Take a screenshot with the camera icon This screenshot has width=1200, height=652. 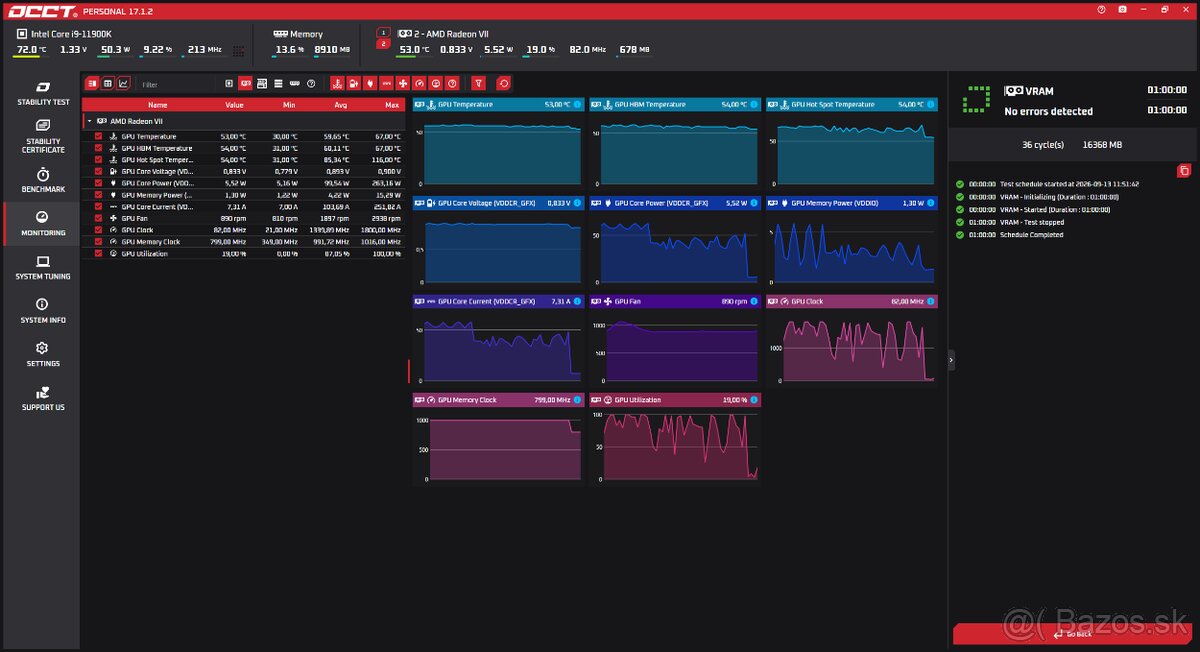pos(1122,10)
